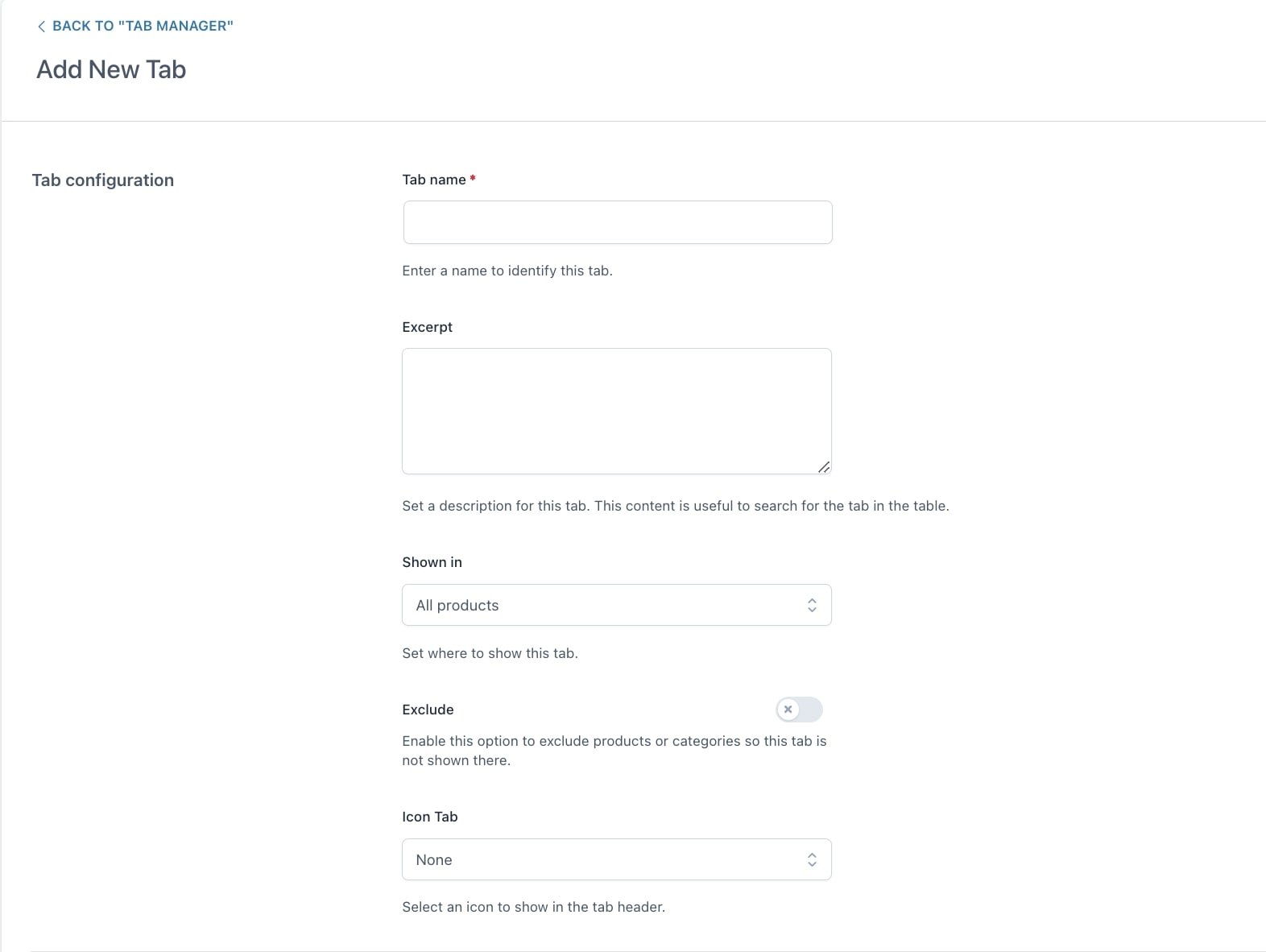Screen dimensions: 1266x952
Task: Click the Exclude option label
Action: (x=428, y=710)
